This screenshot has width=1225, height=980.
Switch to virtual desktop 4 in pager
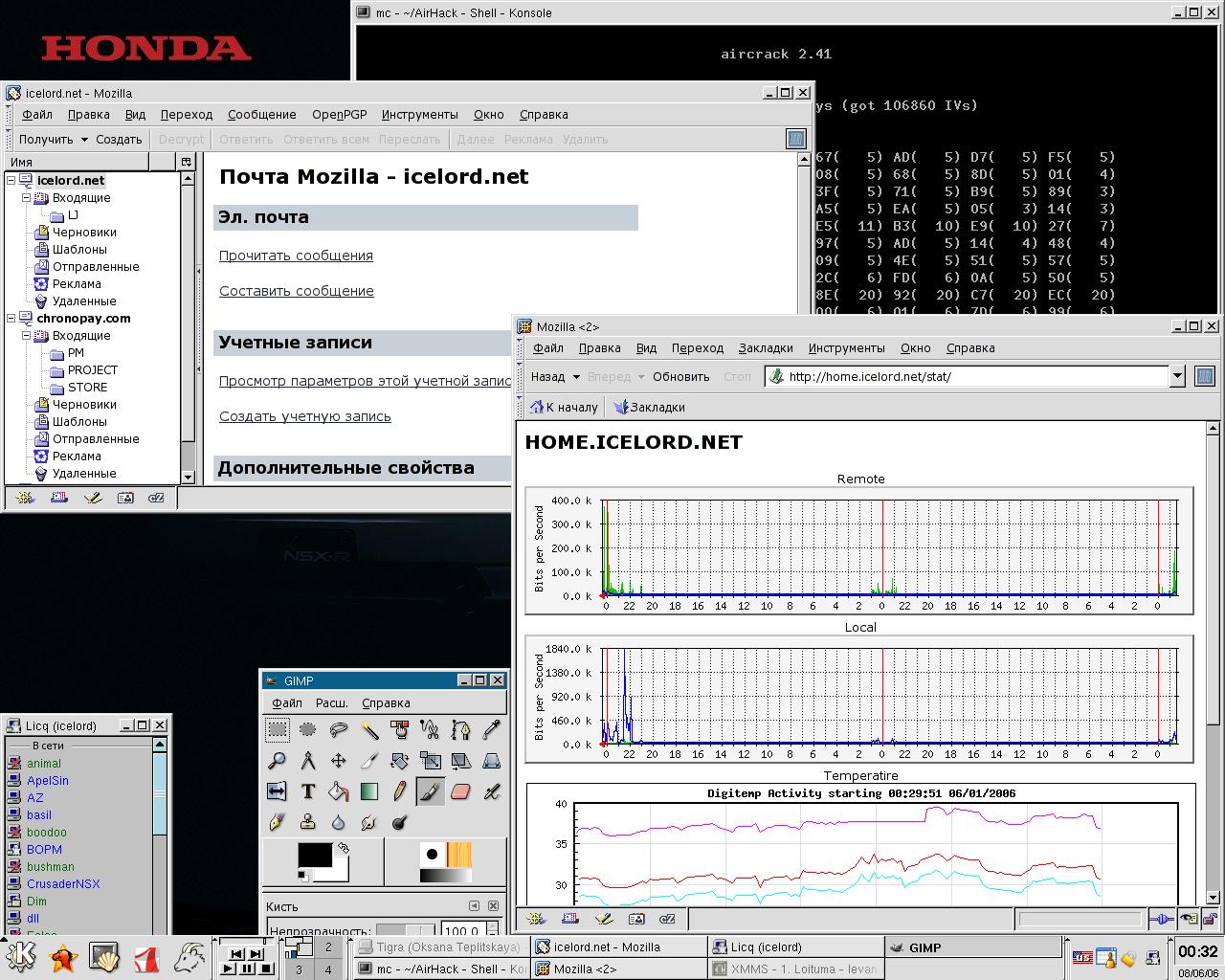pyautogui.click(x=328, y=969)
